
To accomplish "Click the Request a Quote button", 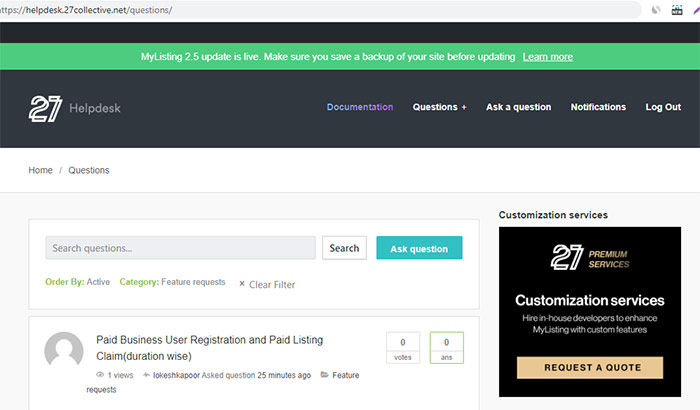I will pos(590,368).
